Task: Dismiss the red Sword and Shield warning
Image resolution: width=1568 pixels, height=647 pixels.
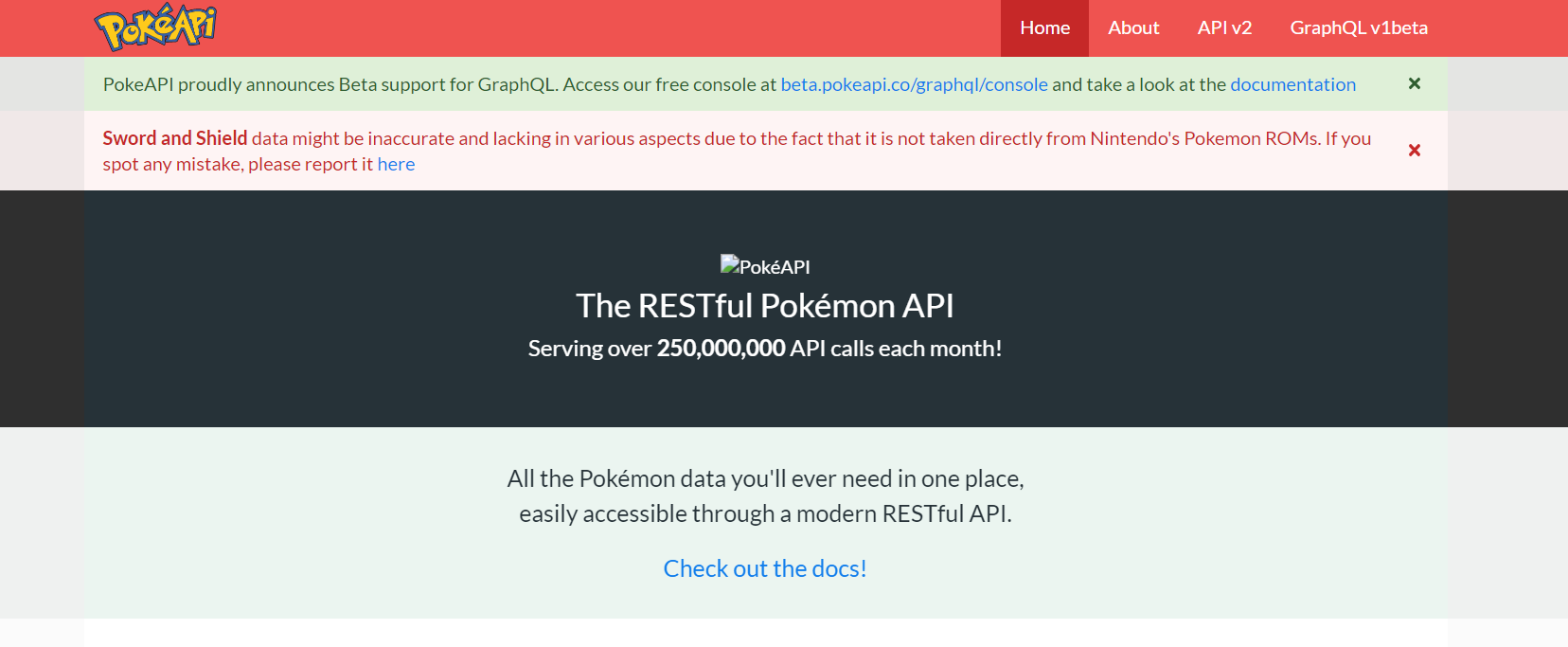Action: point(1414,150)
